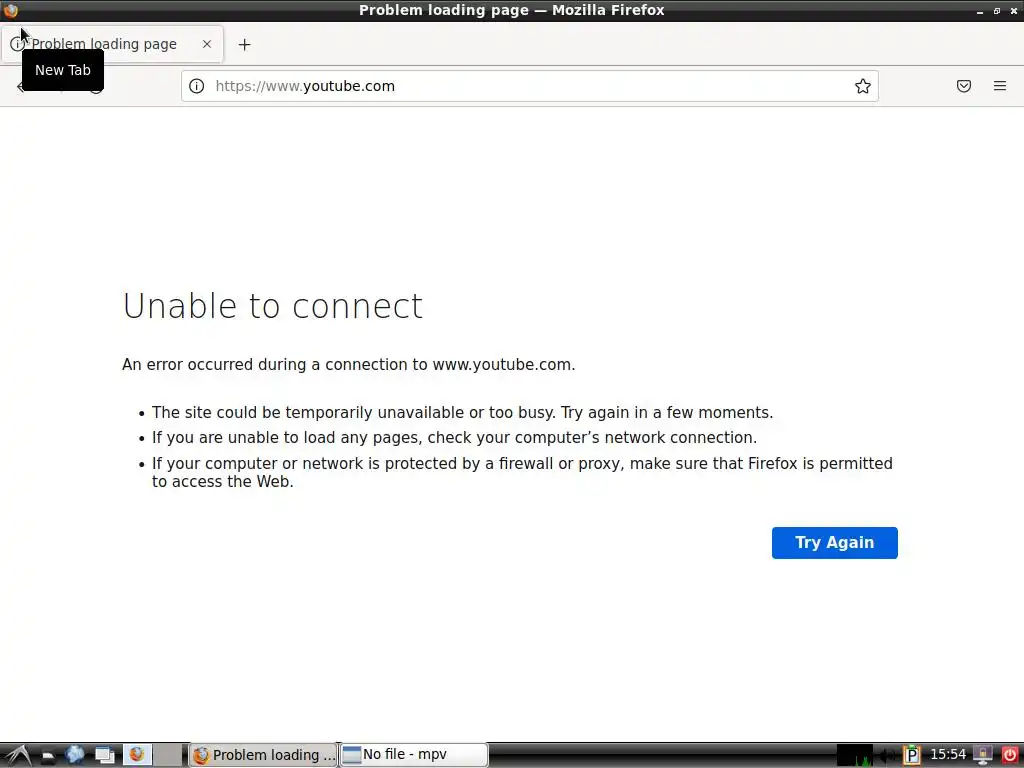Viewport: 1024px width, 768px height.
Task: Click the bullet about site temporarily unavailable
Action: click(462, 413)
